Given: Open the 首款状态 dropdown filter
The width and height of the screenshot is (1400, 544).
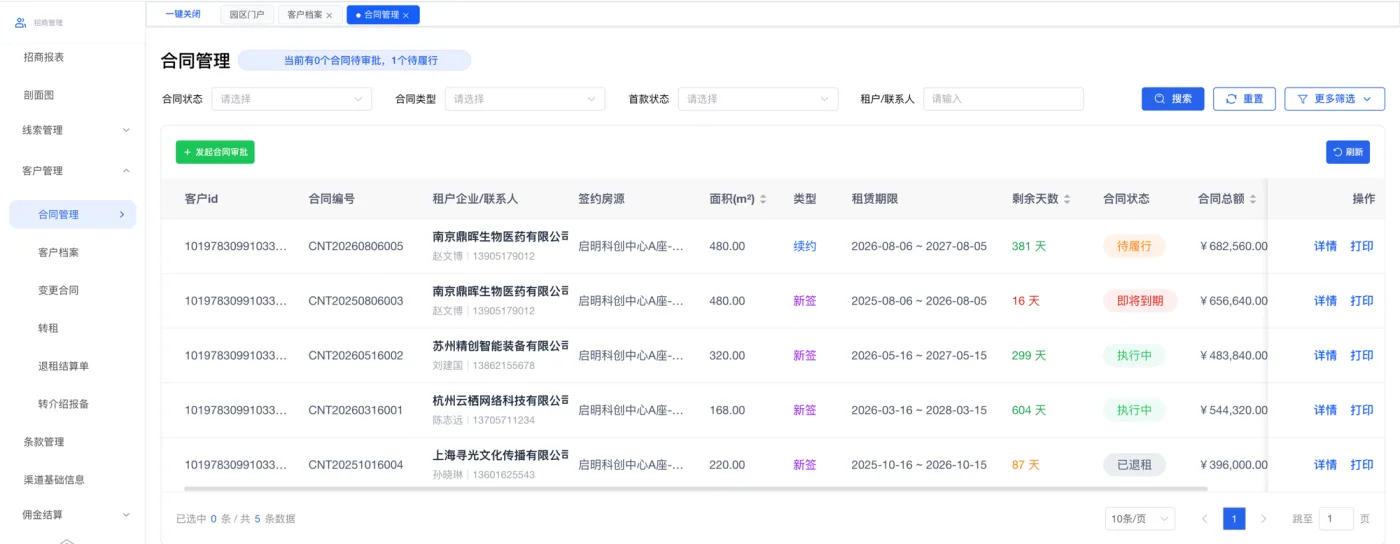Looking at the screenshot, I should 758,99.
